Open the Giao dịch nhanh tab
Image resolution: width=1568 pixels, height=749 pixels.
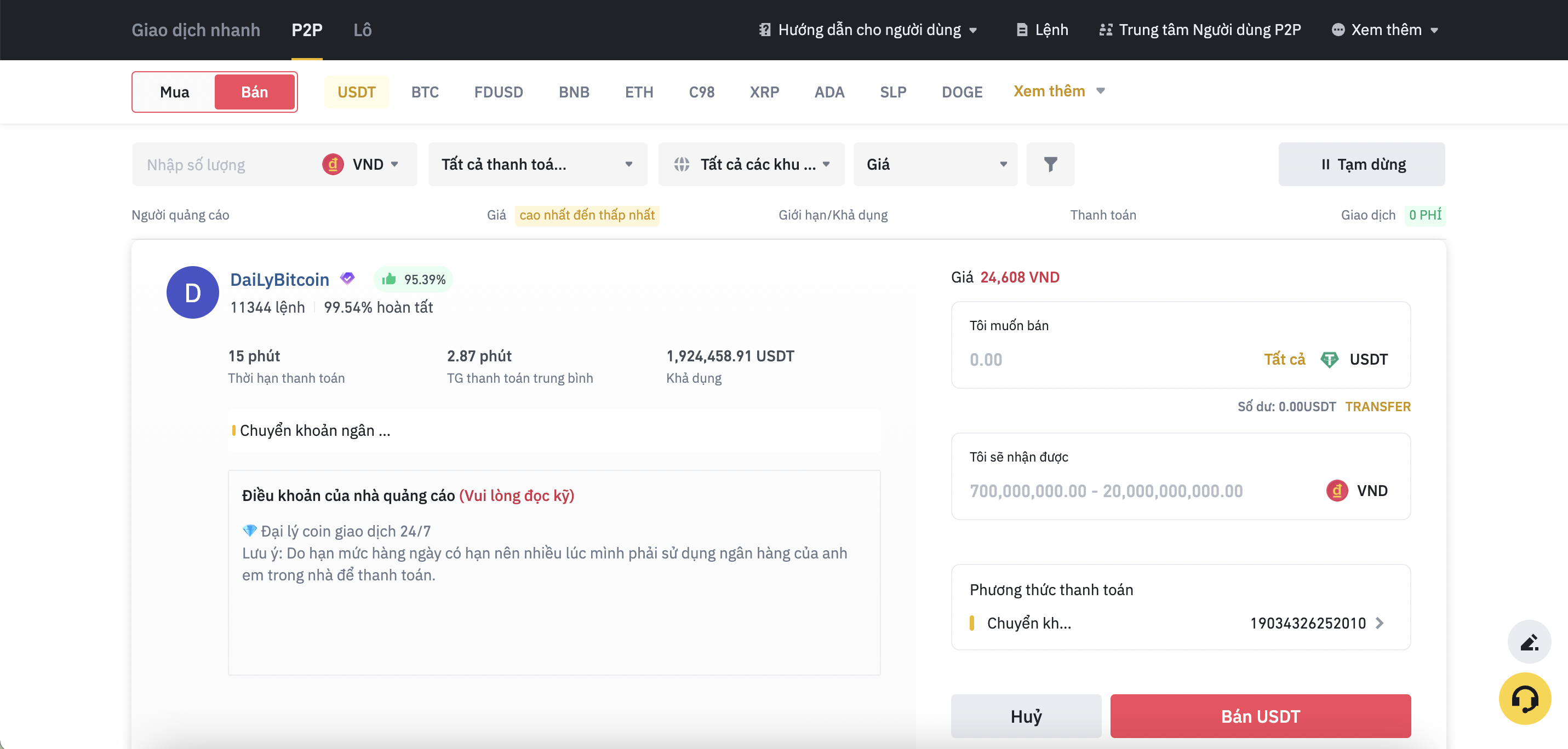click(196, 29)
